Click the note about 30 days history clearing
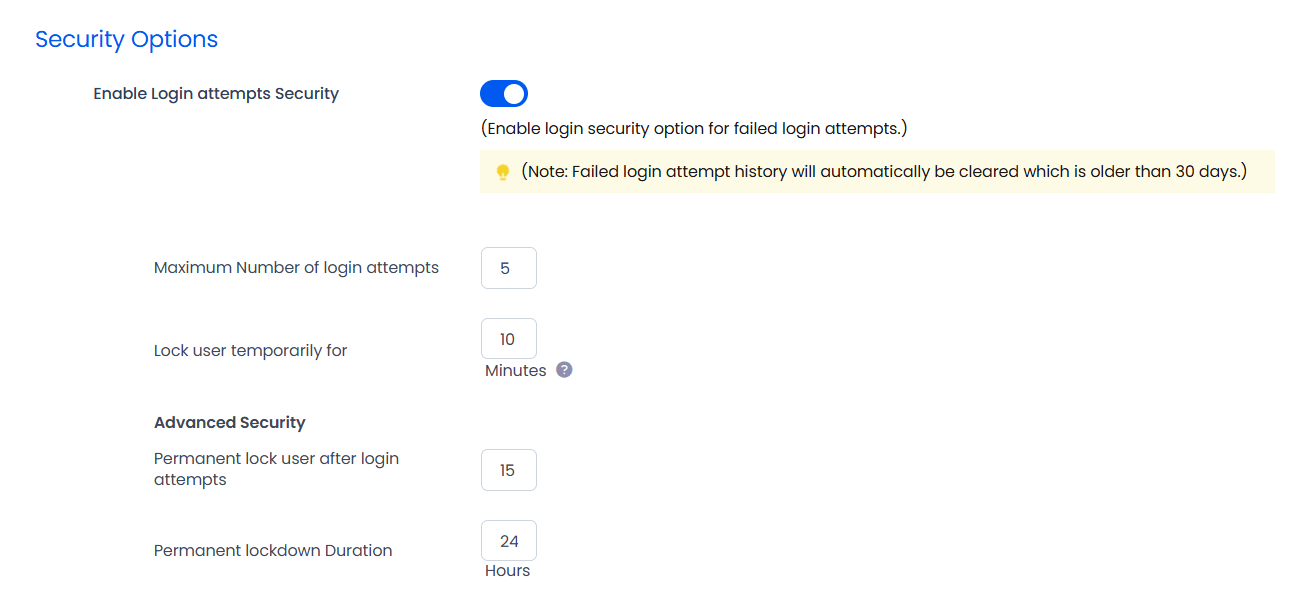The height and width of the screenshot is (594, 1296). coord(884,172)
